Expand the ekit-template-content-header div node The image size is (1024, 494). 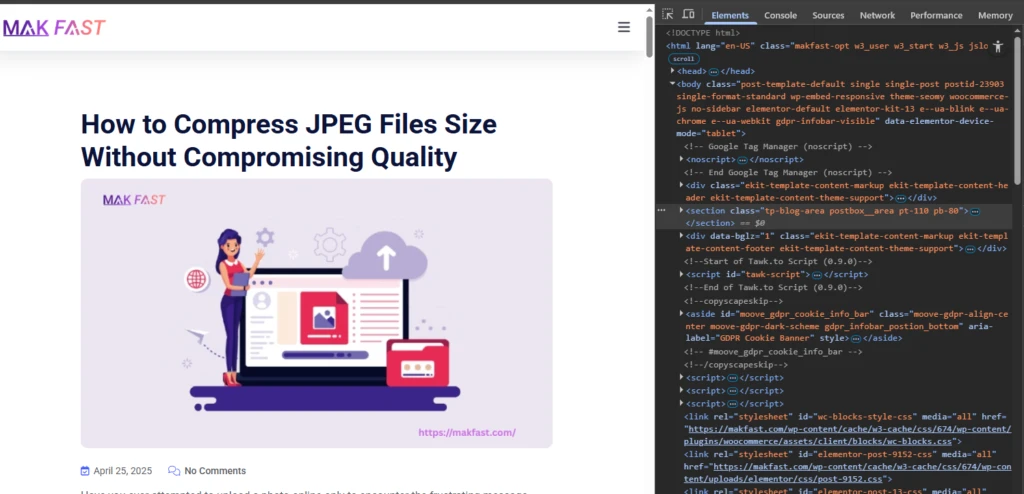point(681,186)
